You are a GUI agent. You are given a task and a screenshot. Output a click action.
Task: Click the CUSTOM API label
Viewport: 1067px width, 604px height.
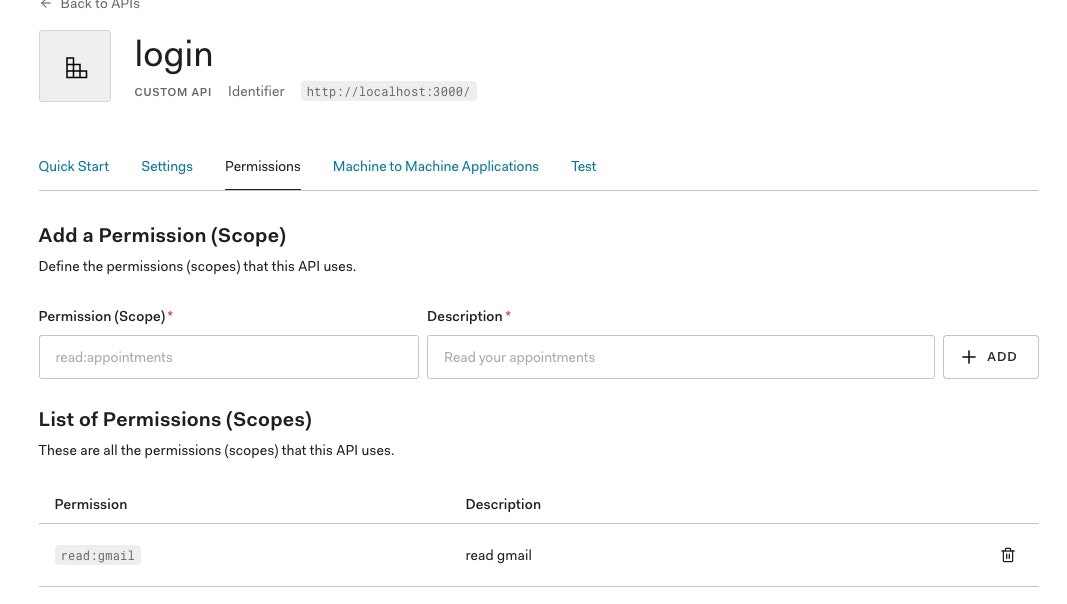[173, 92]
